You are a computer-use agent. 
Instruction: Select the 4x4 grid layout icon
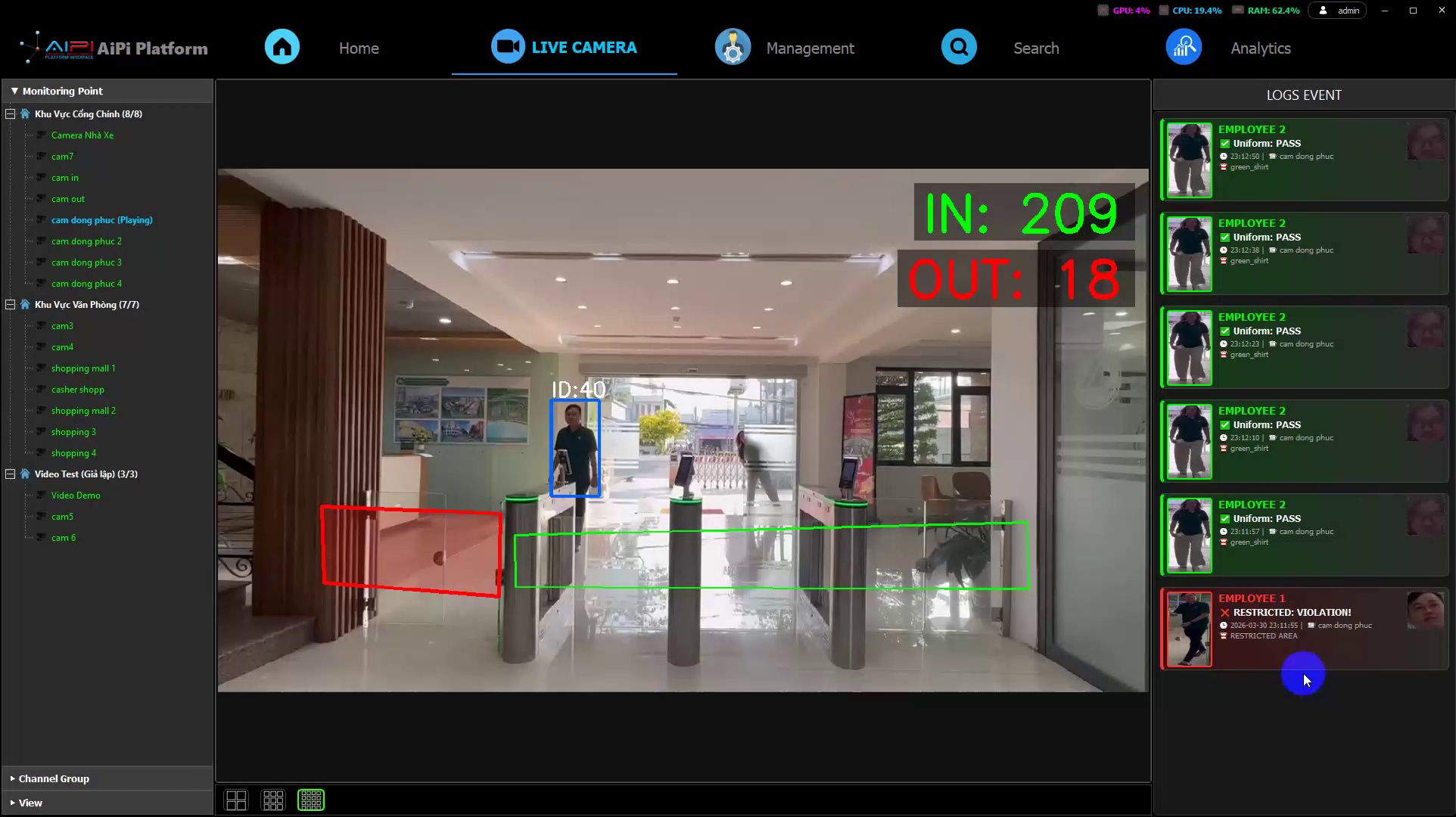(x=311, y=800)
